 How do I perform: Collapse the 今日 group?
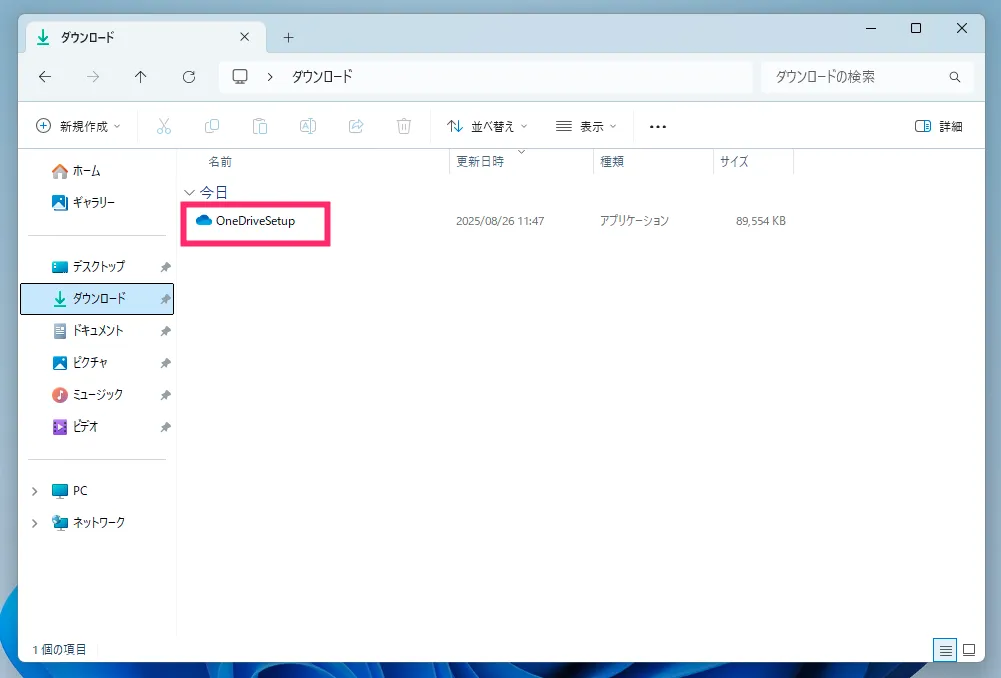click(x=189, y=192)
